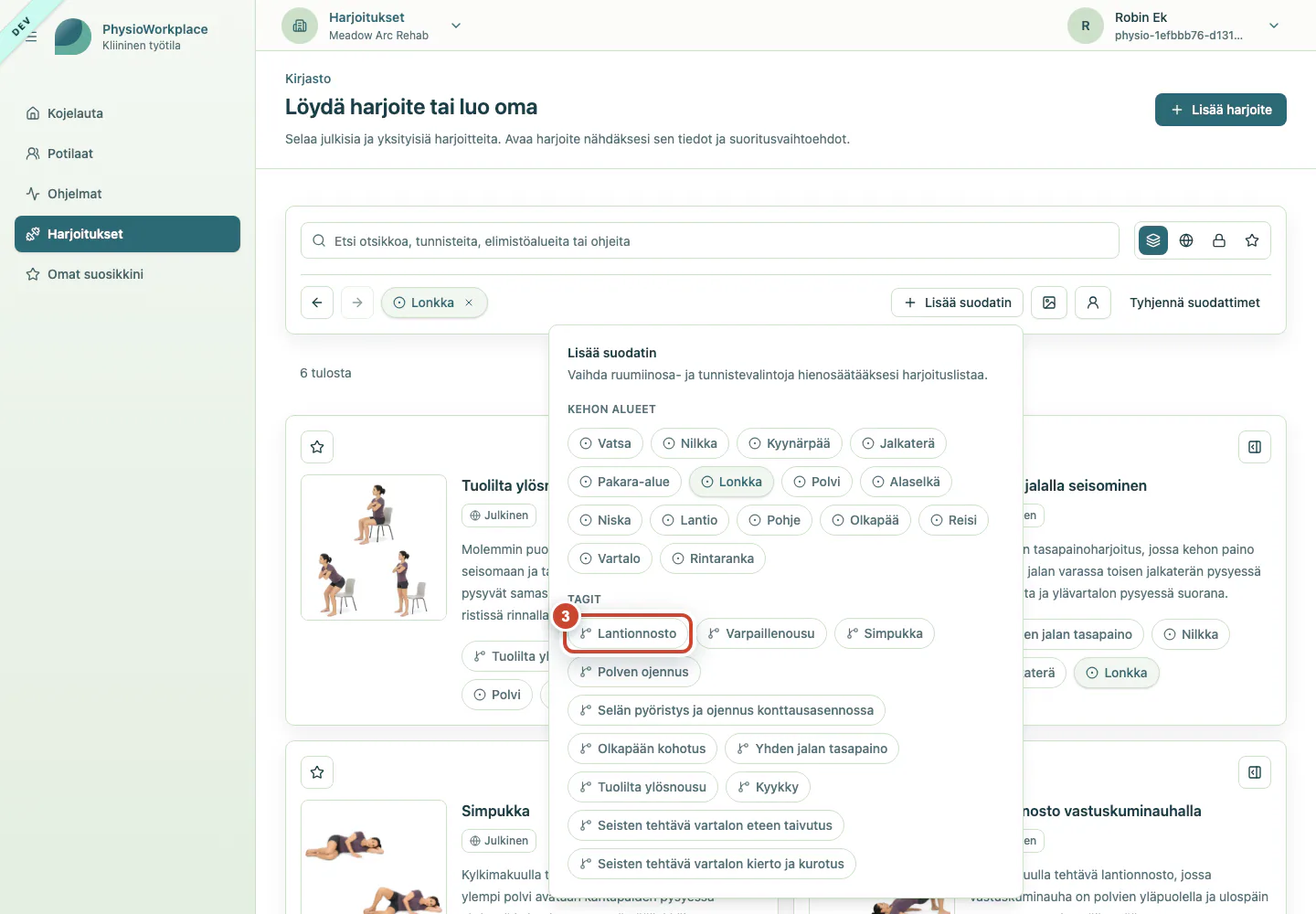Image resolution: width=1316 pixels, height=914 pixels.
Task: Open Omat suosikkini in the sidebar
Action: coord(127,274)
